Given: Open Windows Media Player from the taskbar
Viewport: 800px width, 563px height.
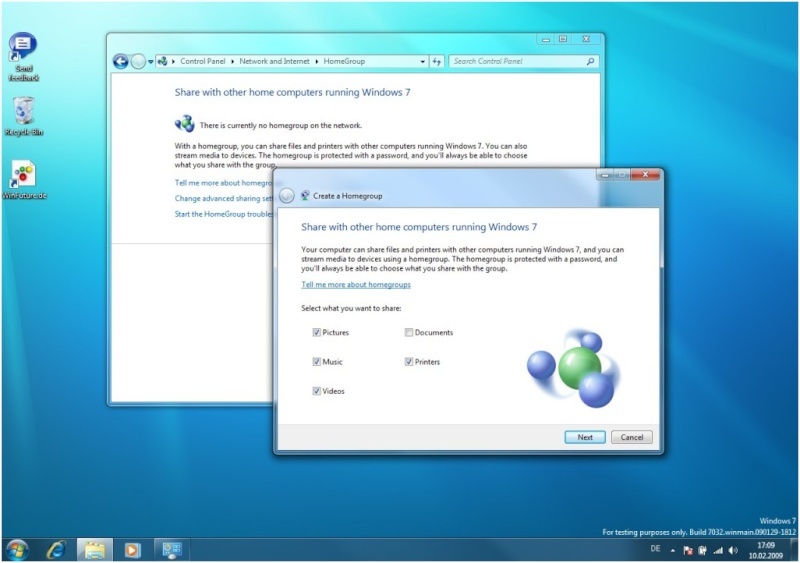Looking at the screenshot, I should [132, 550].
